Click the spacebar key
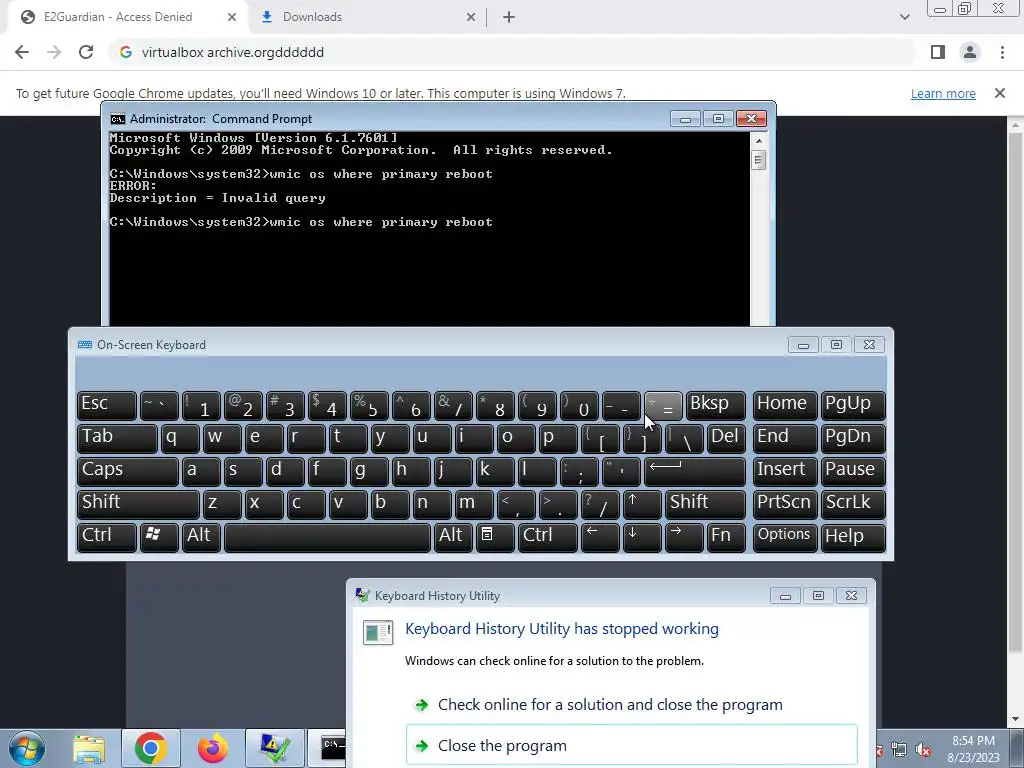Screen dimensions: 1024x768 pyautogui.click(x=327, y=537)
